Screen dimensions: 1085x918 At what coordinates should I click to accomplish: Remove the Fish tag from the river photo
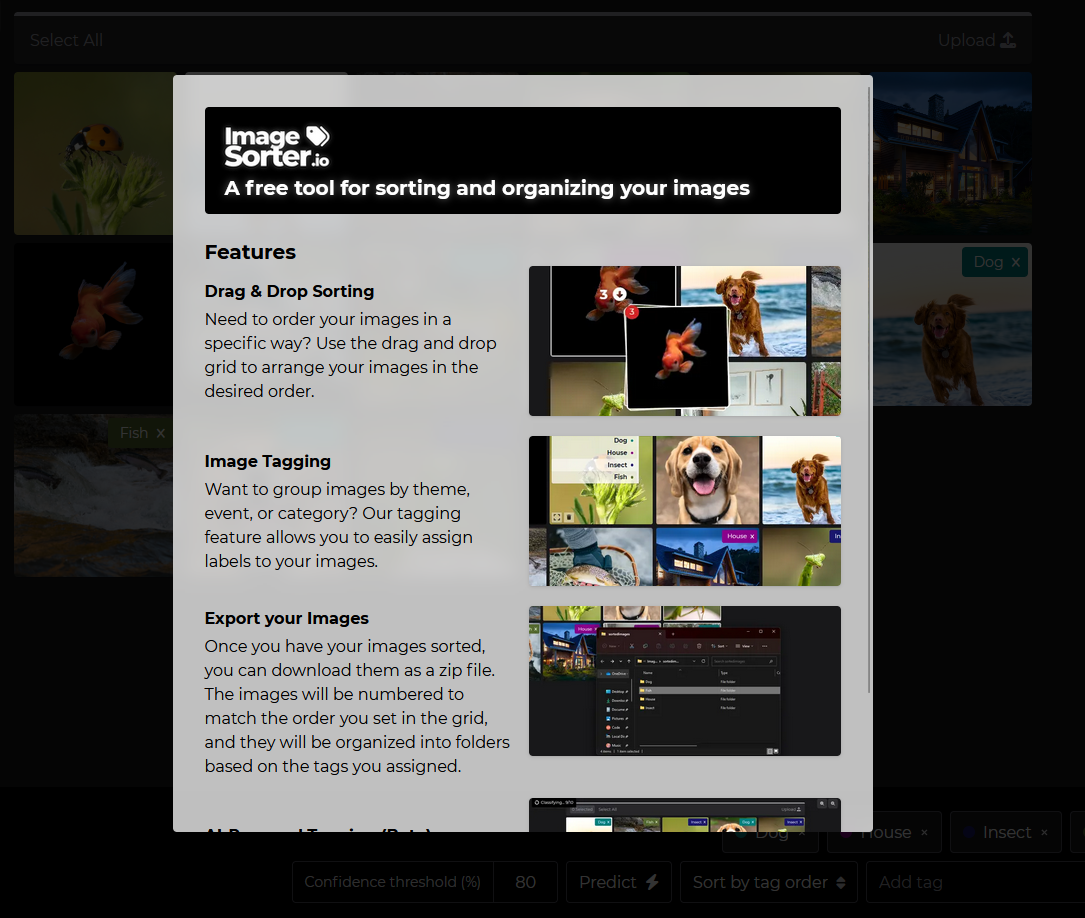click(161, 433)
